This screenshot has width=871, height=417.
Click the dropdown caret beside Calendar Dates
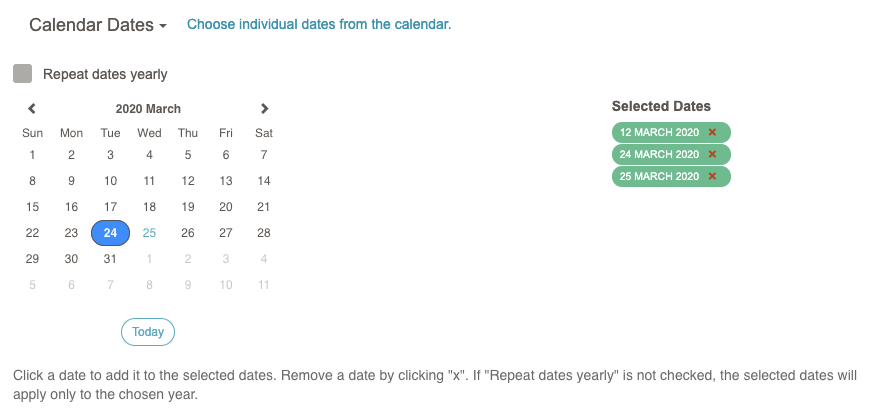(163, 26)
